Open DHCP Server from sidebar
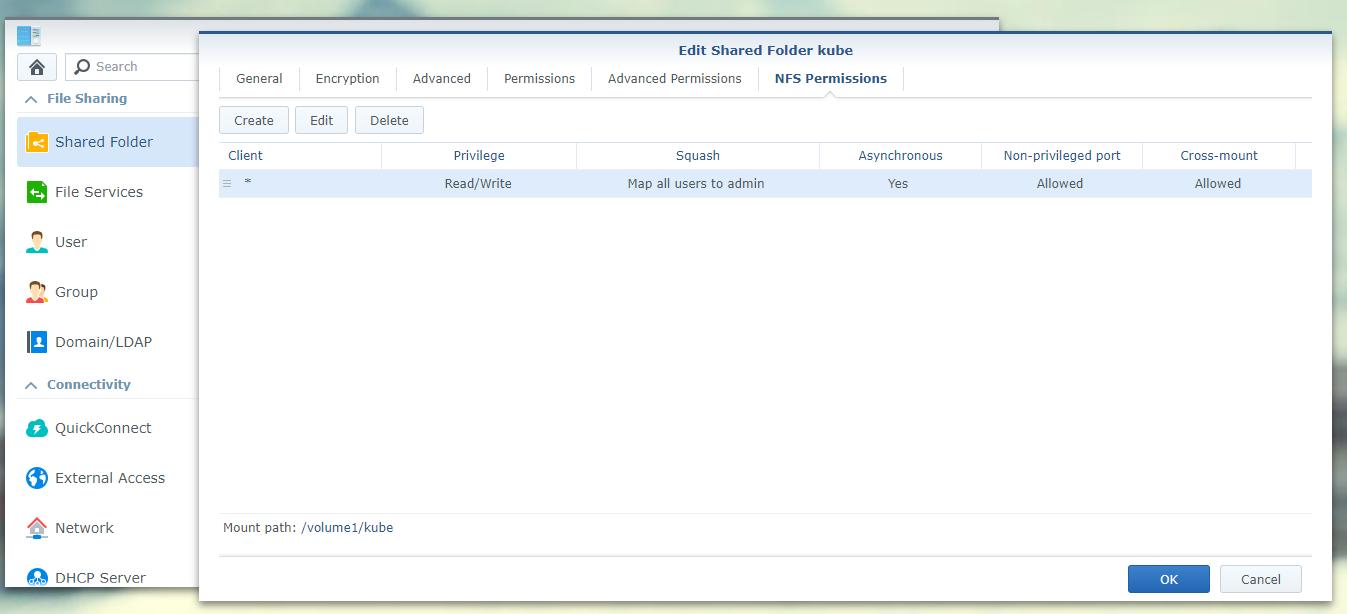 37,577
